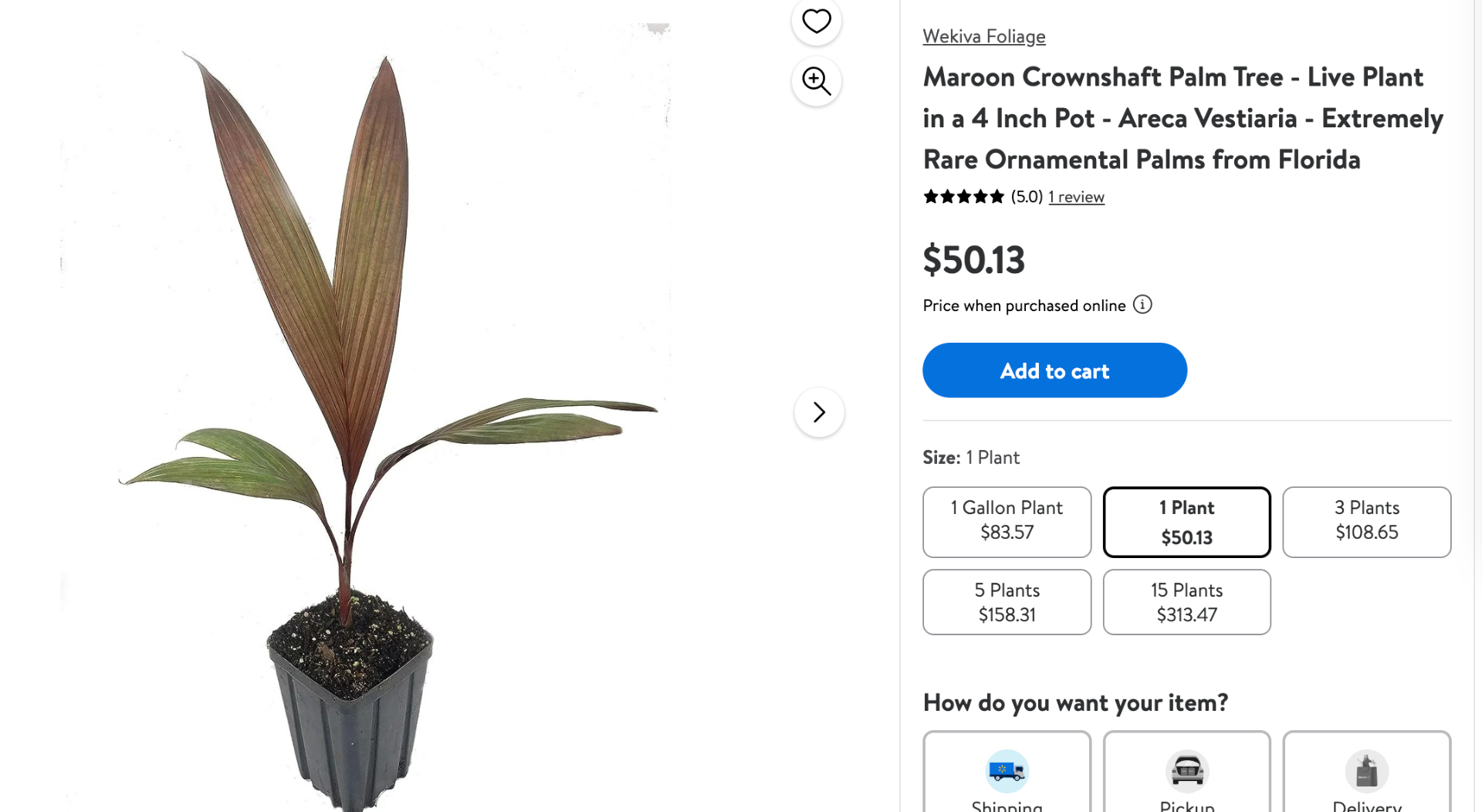The height and width of the screenshot is (812, 1482).
Task: Open the Wekiva Foliage brand link
Action: coord(984,36)
